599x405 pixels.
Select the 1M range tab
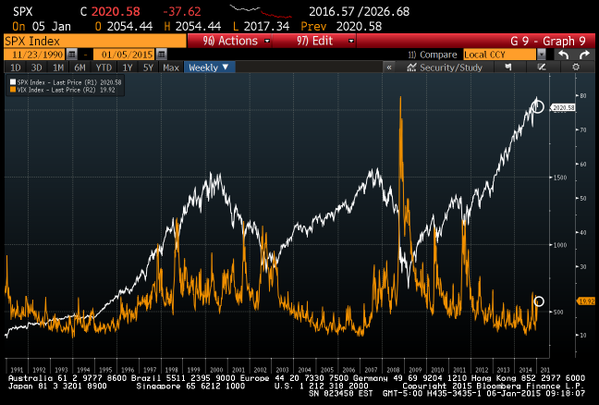(x=58, y=68)
